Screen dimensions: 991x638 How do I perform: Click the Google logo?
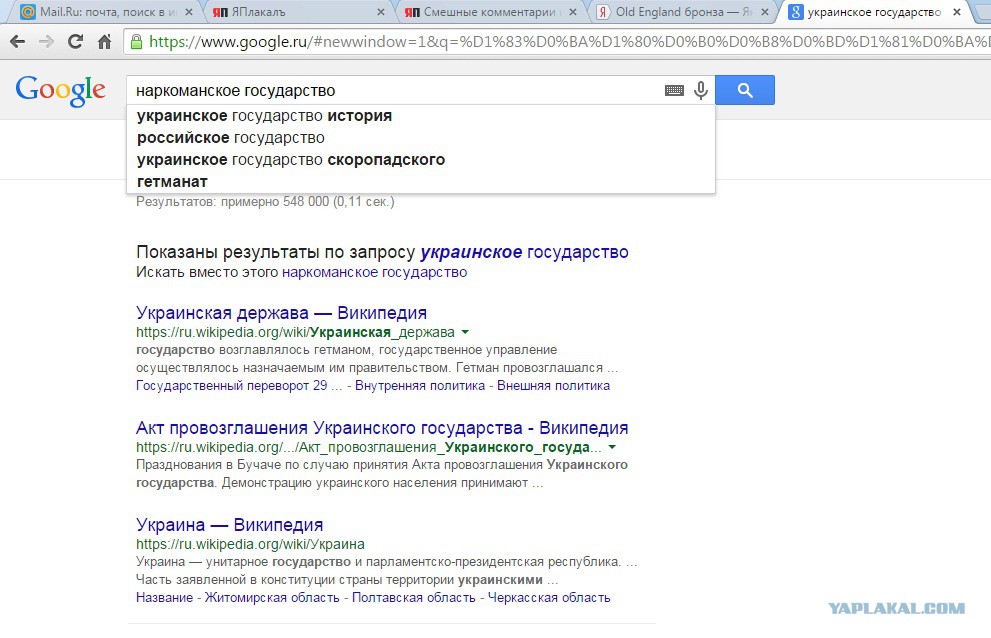(61, 91)
